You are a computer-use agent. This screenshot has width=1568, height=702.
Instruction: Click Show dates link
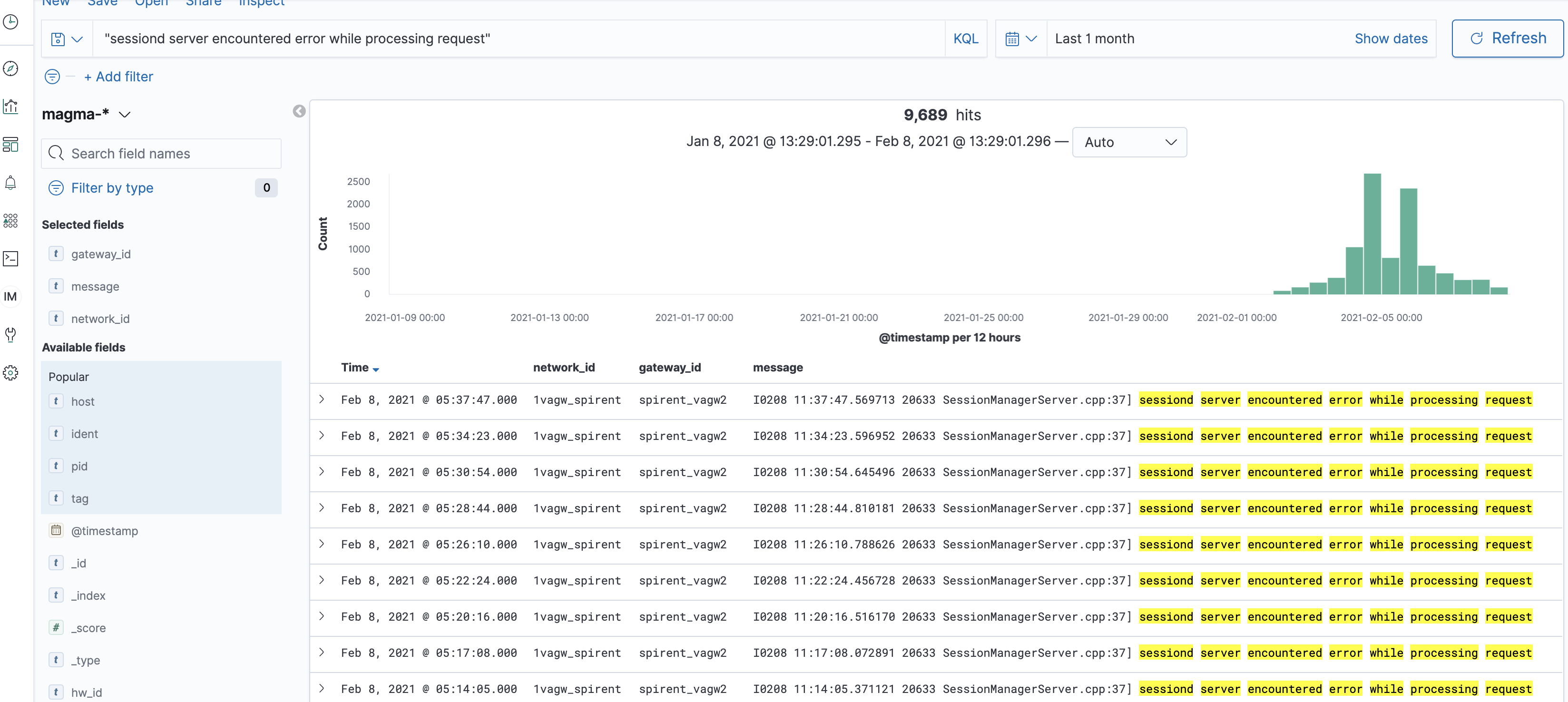click(1390, 39)
